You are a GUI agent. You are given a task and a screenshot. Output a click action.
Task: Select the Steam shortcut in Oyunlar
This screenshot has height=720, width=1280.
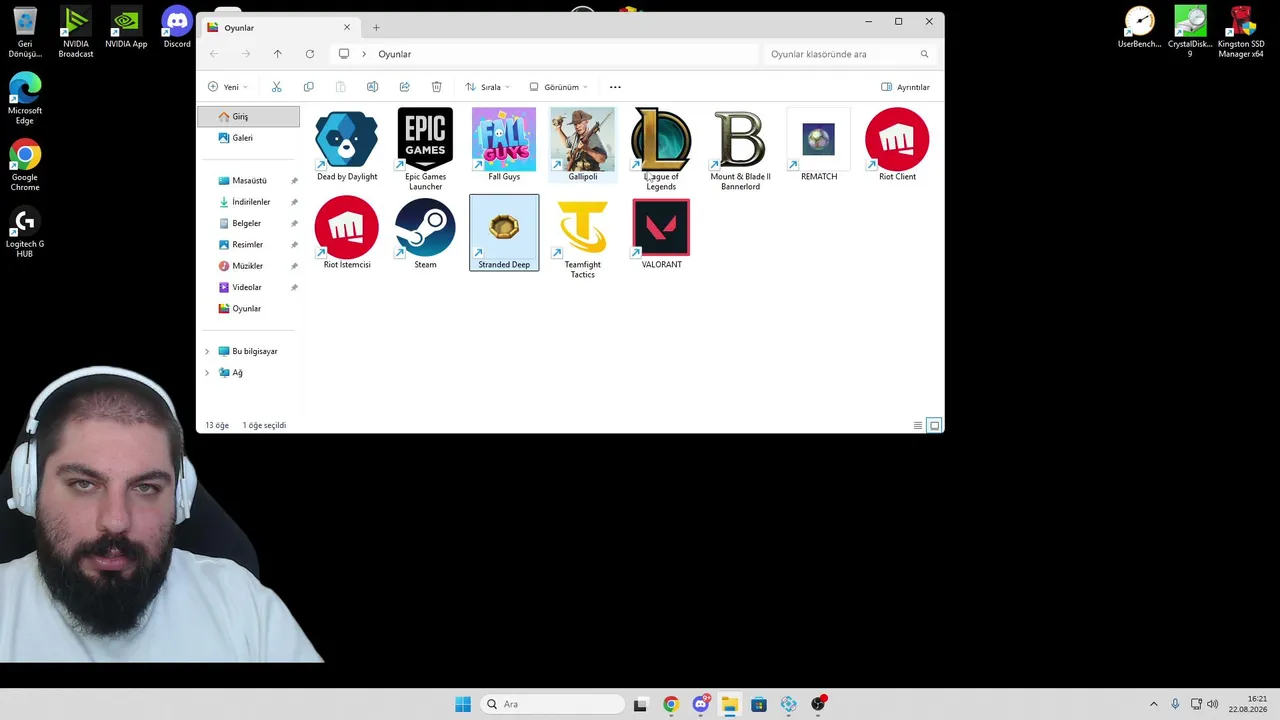point(425,234)
